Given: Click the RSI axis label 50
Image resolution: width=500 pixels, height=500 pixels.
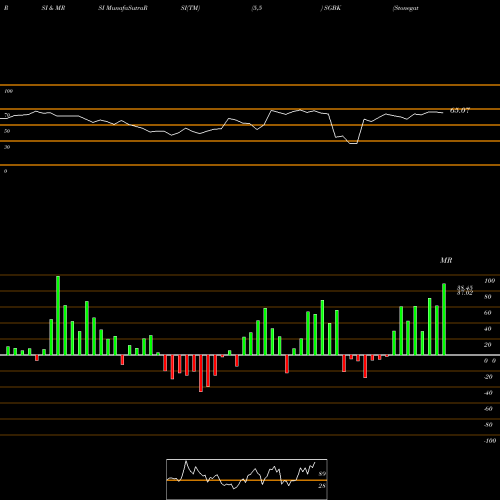Looking at the screenshot, I should 7,131.
